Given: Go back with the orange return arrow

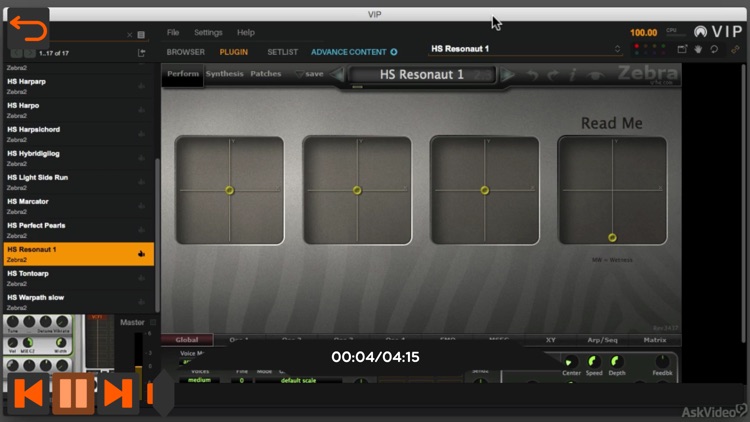Looking at the screenshot, I should tap(28, 28).
